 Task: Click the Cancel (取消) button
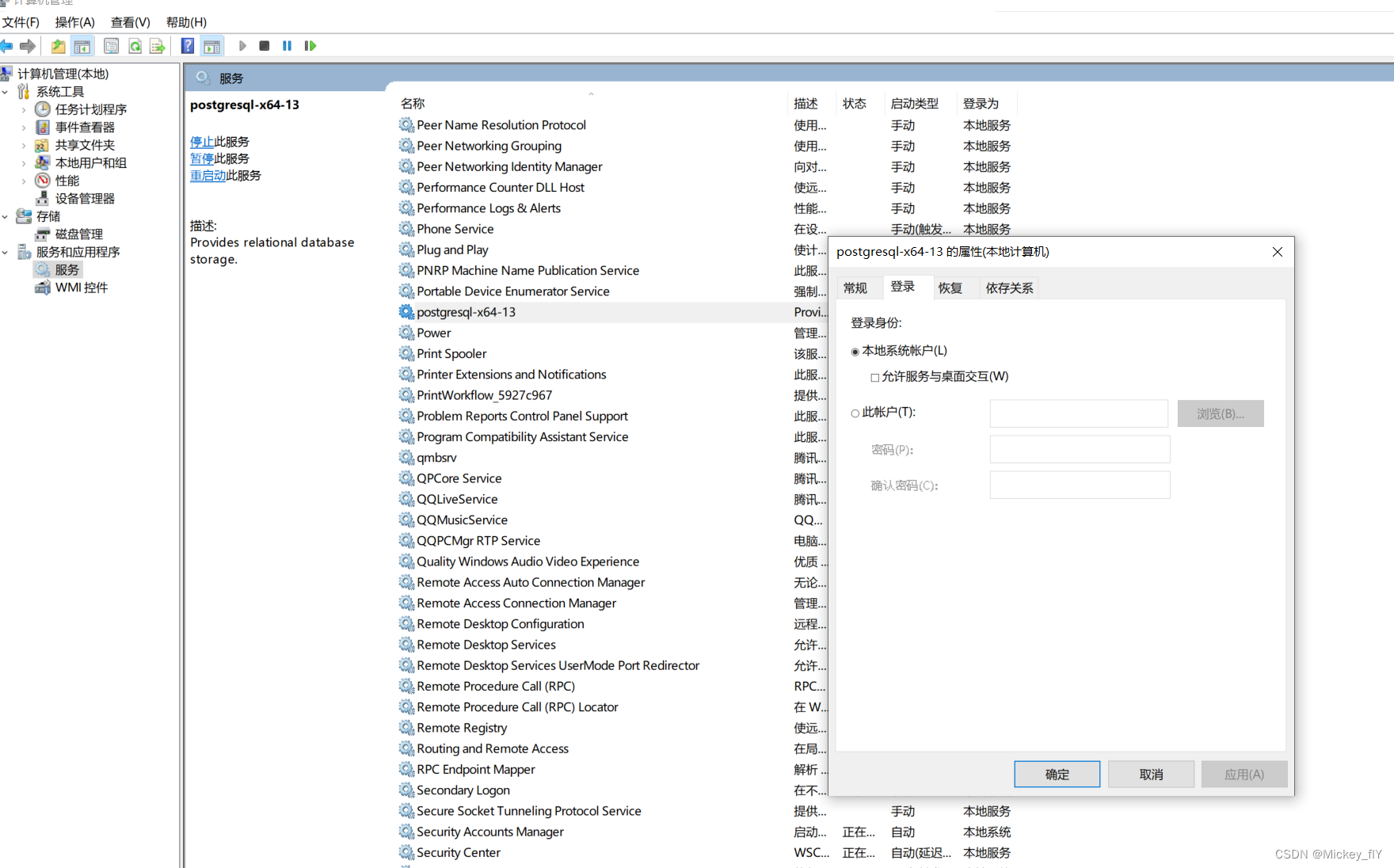(x=1151, y=774)
